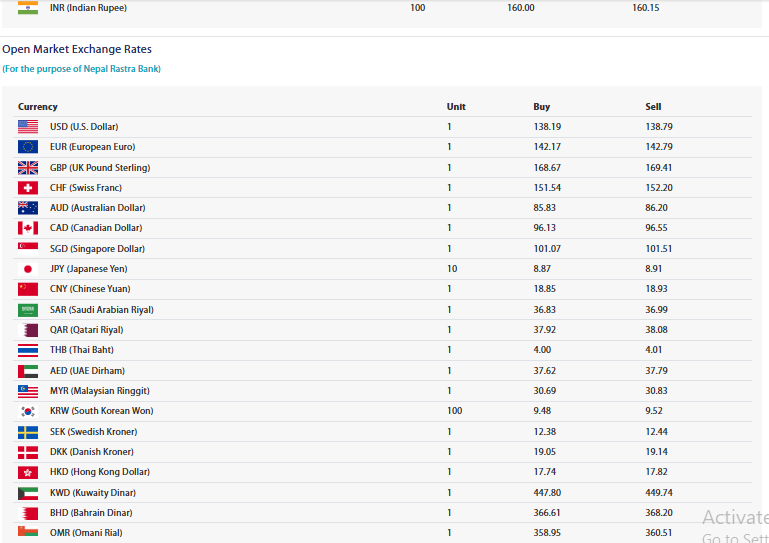The image size is (769, 543).
Task: Click the Indian flag icon
Action: click(x=28, y=8)
